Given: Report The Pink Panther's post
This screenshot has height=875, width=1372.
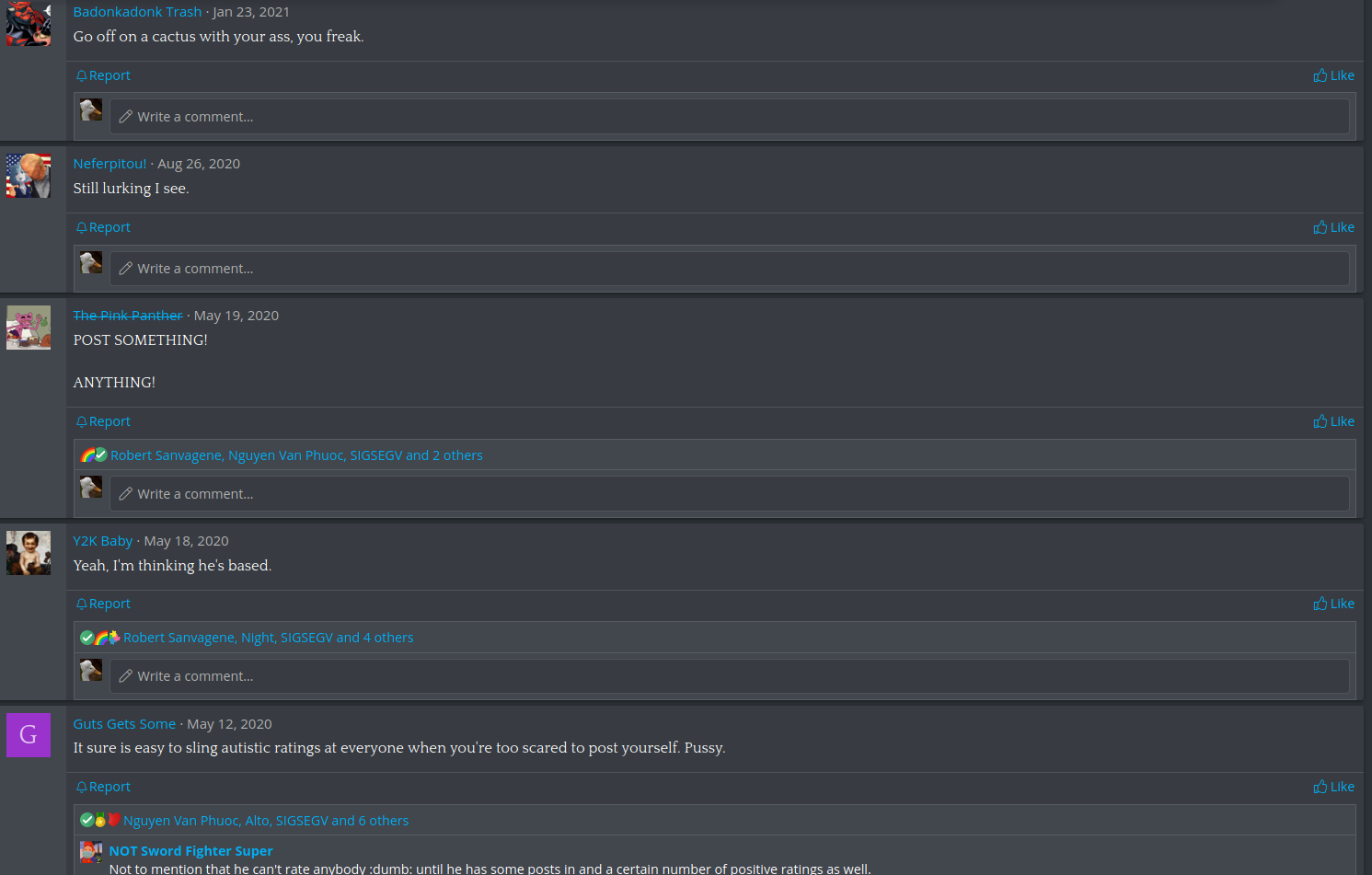Looking at the screenshot, I should (x=103, y=421).
